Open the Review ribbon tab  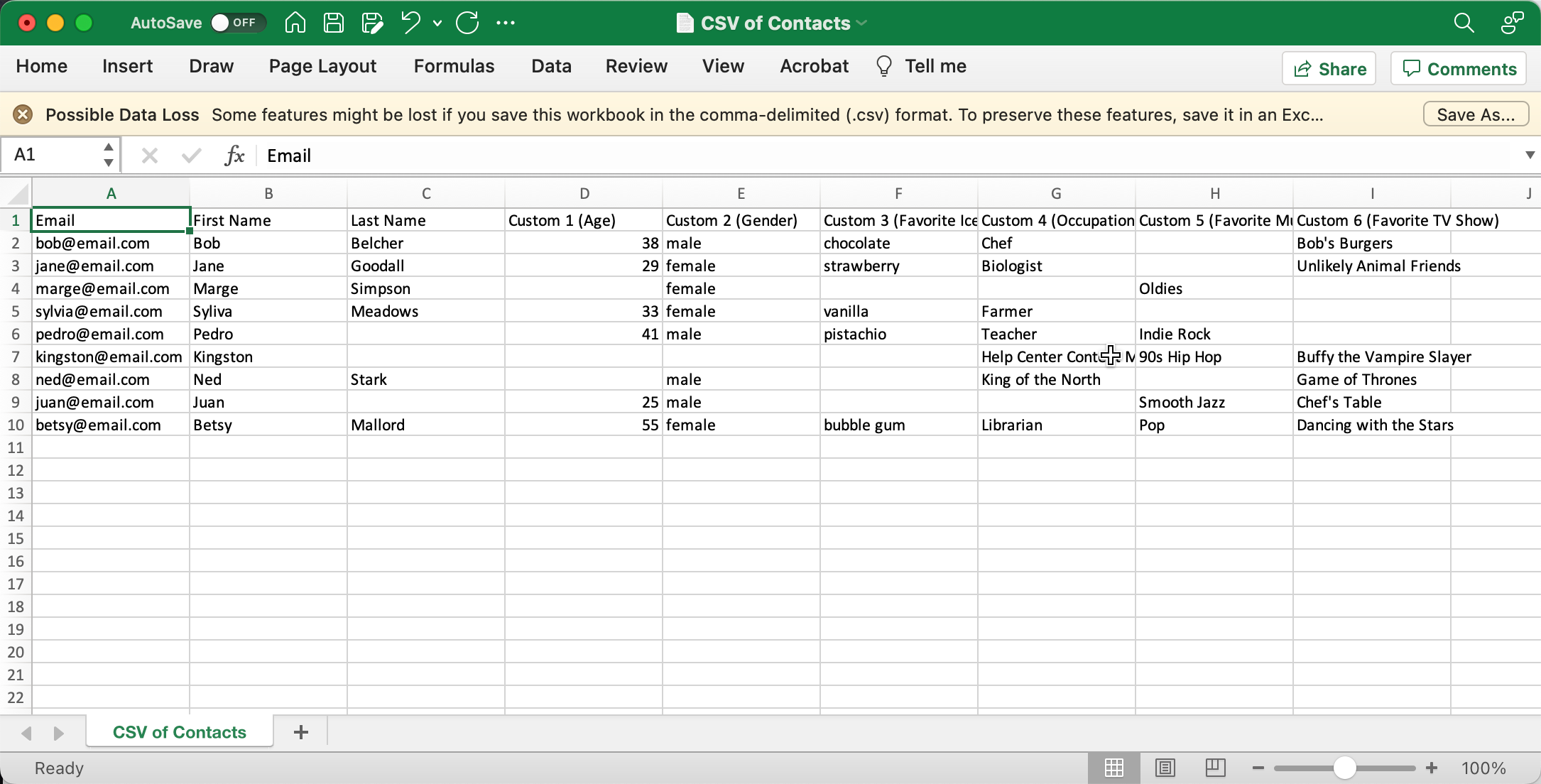(x=636, y=65)
